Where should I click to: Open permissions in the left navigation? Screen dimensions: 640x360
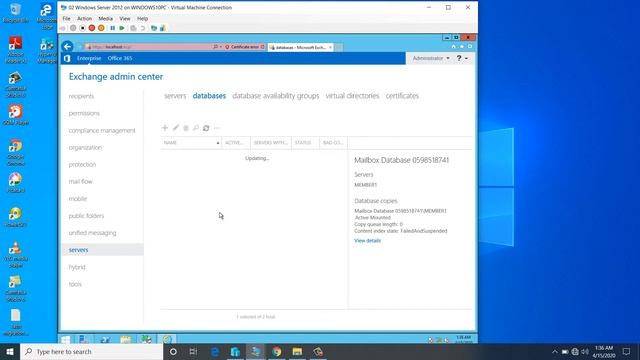pyautogui.click(x=84, y=113)
